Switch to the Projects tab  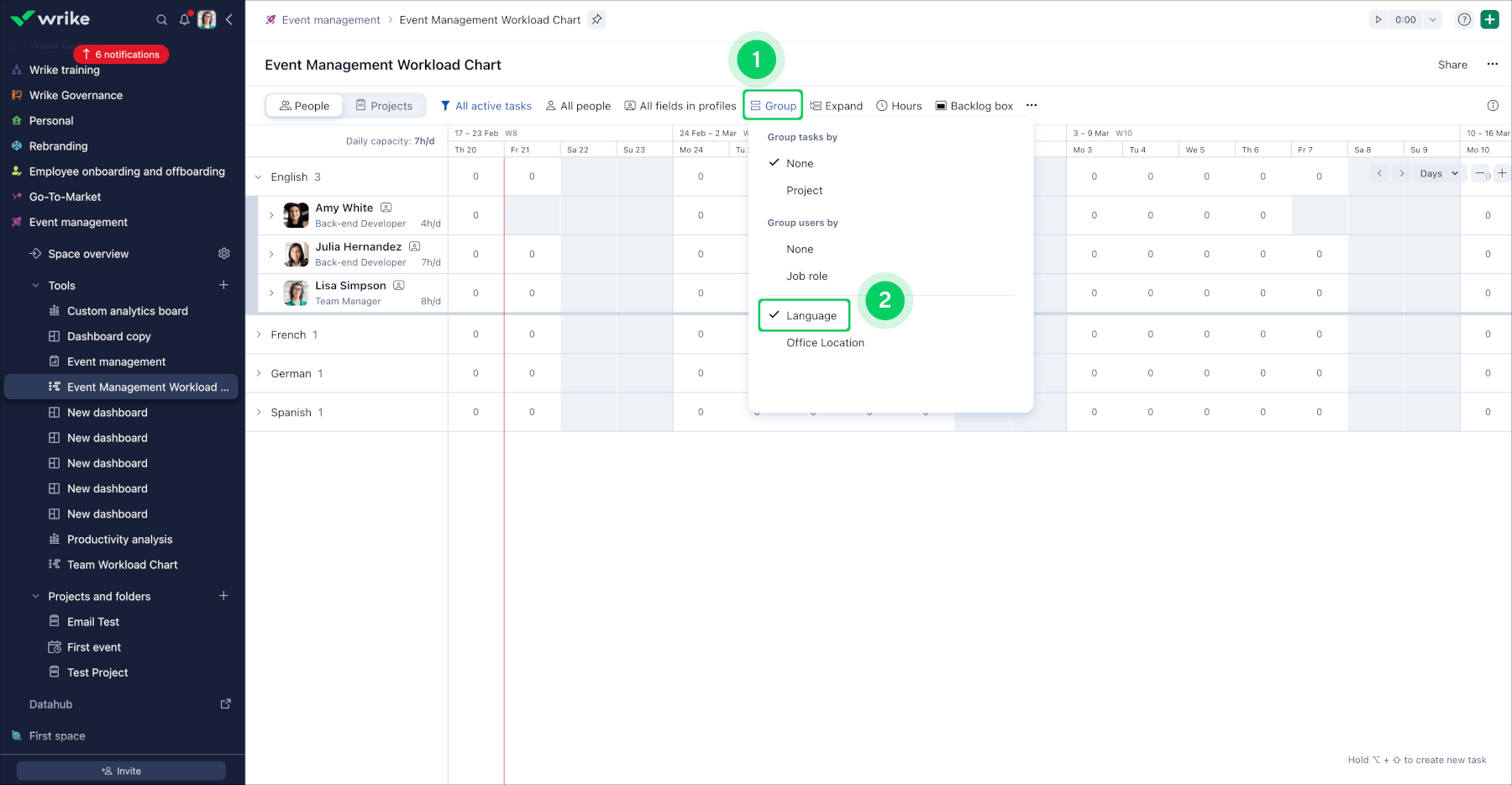click(x=384, y=106)
